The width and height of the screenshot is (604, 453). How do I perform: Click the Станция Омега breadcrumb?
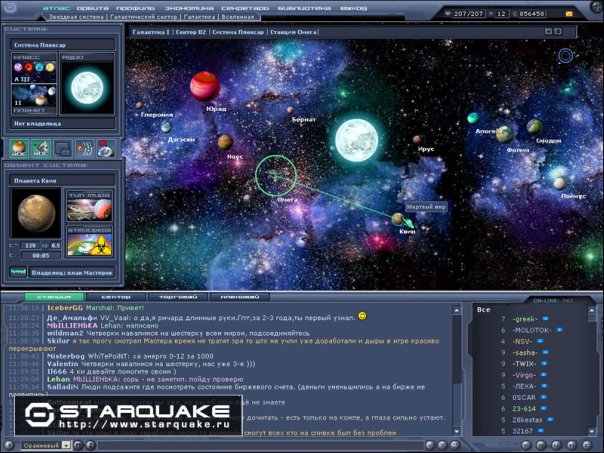(x=293, y=32)
